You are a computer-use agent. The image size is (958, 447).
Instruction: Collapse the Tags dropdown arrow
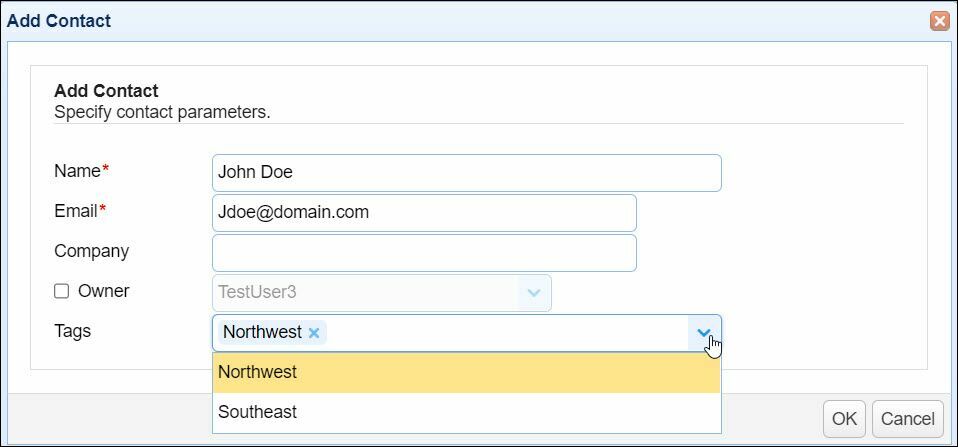point(704,333)
